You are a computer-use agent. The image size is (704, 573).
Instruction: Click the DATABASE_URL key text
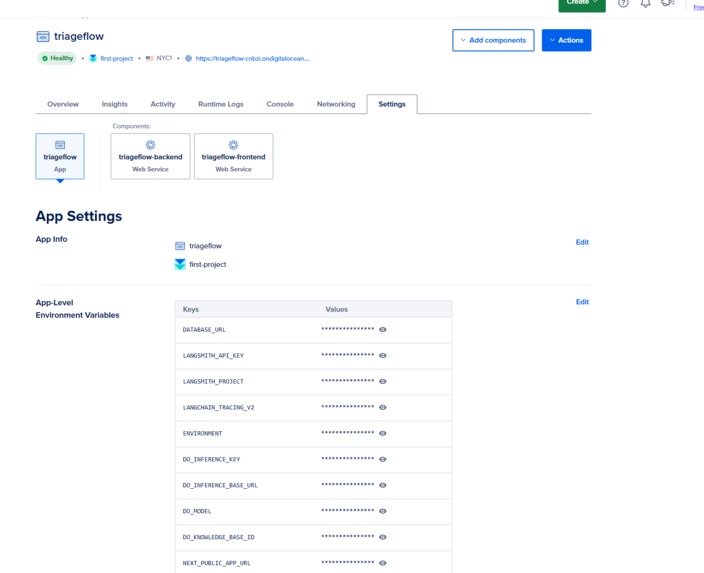point(204,330)
